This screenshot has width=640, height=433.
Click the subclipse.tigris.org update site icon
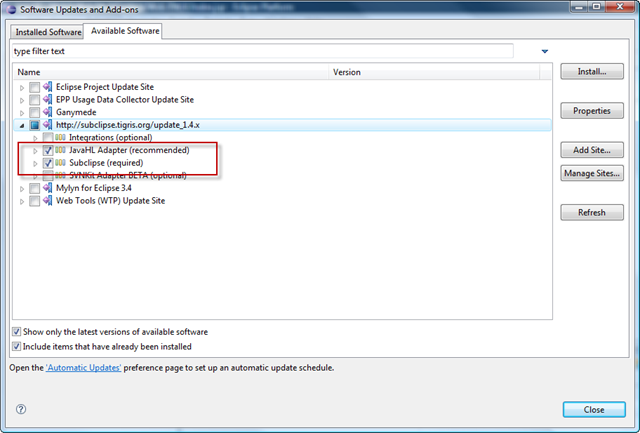48,125
